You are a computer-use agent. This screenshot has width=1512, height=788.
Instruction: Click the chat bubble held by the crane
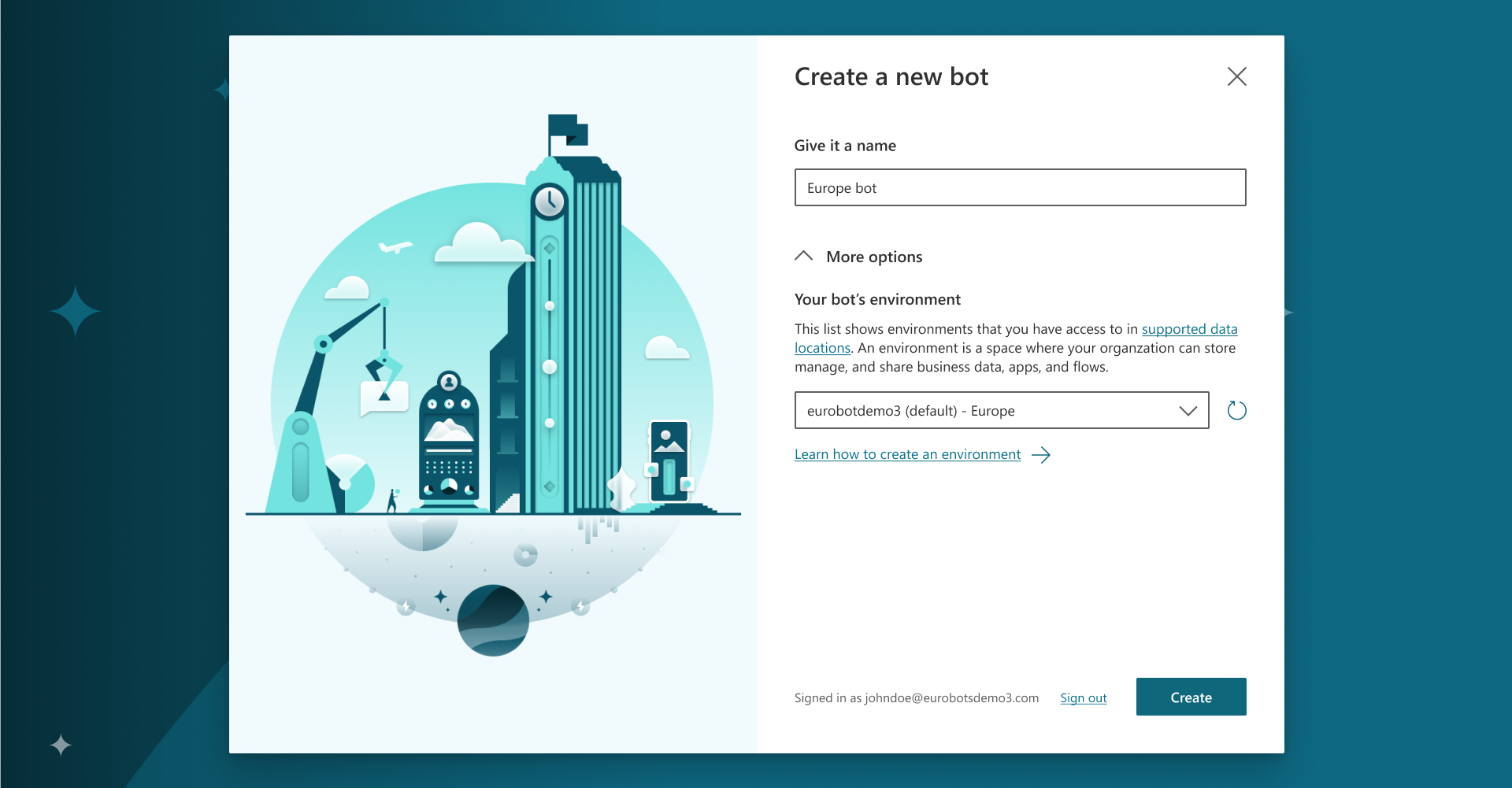(x=384, y=398)
